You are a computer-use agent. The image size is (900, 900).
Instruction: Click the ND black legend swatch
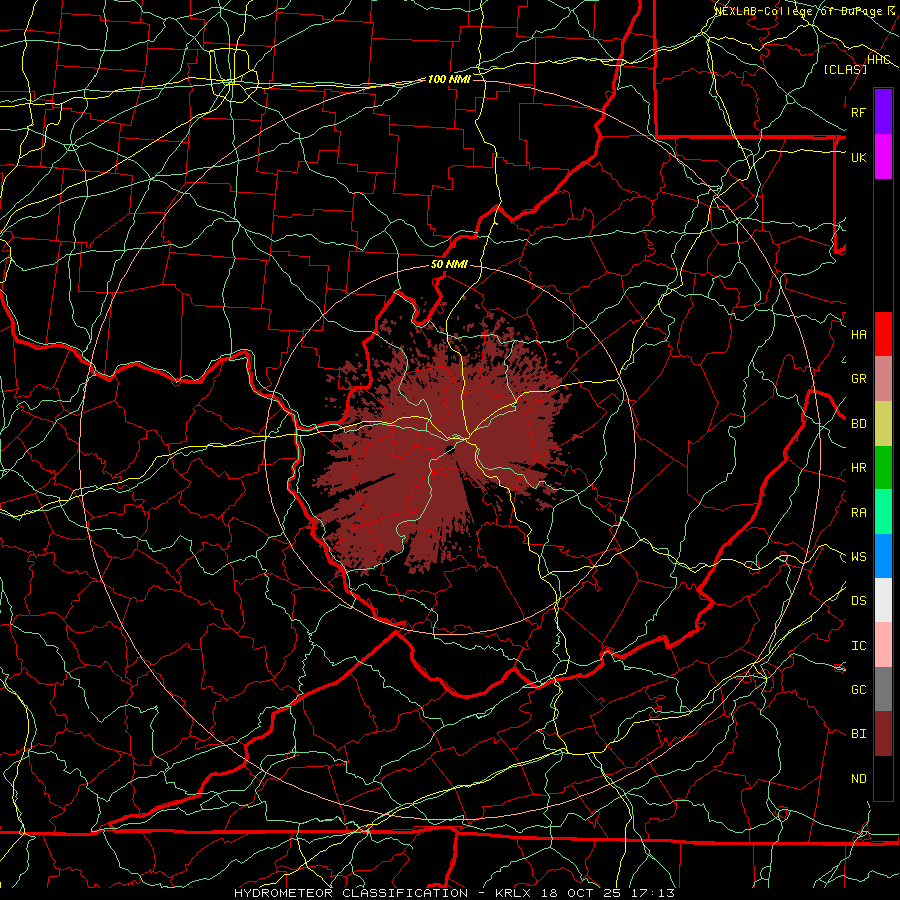pos(883,778)
